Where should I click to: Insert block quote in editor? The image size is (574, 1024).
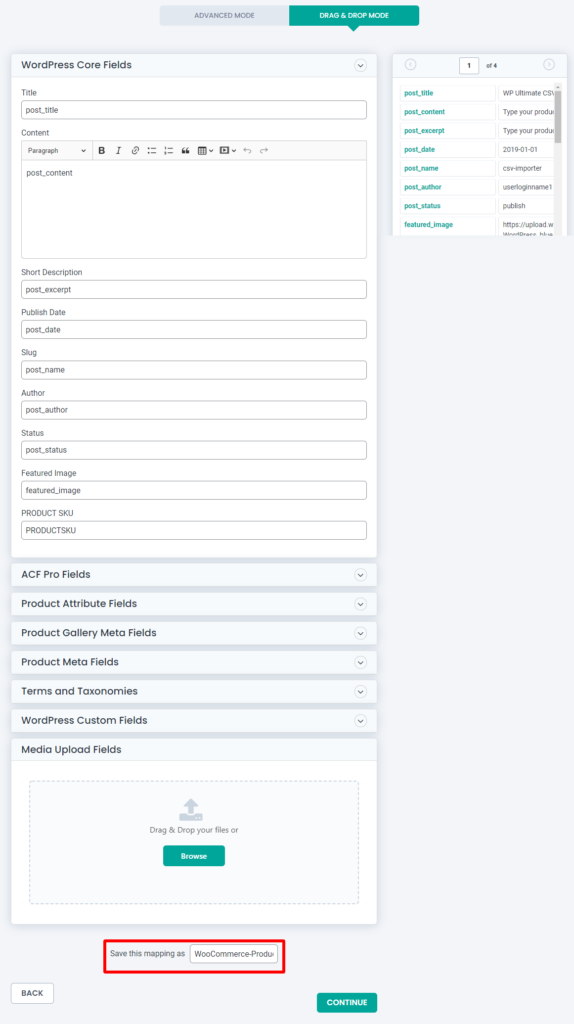[x=185, y=150]
